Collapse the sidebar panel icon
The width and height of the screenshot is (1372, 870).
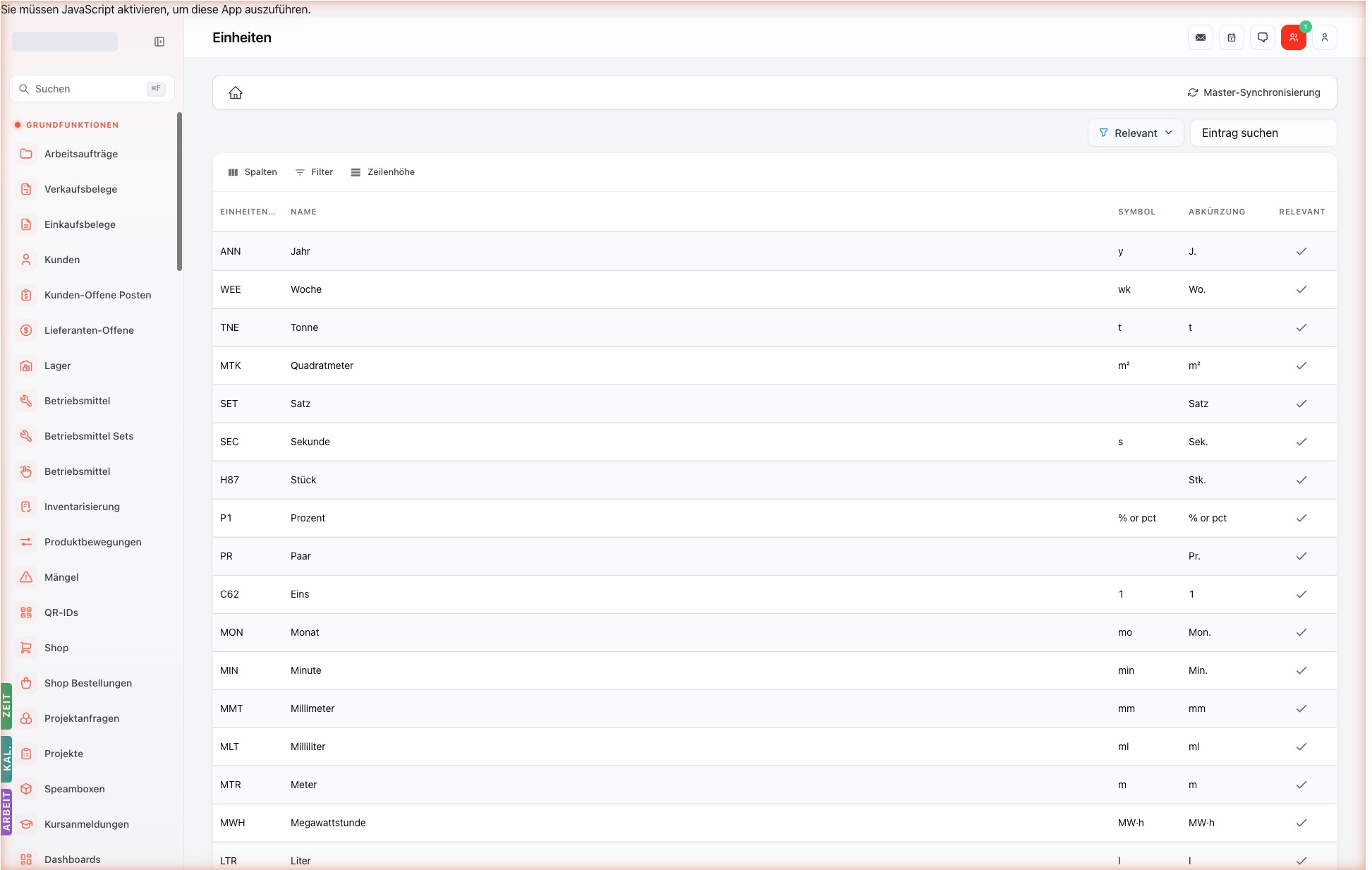pyautogui.click(x=159, y=42)
